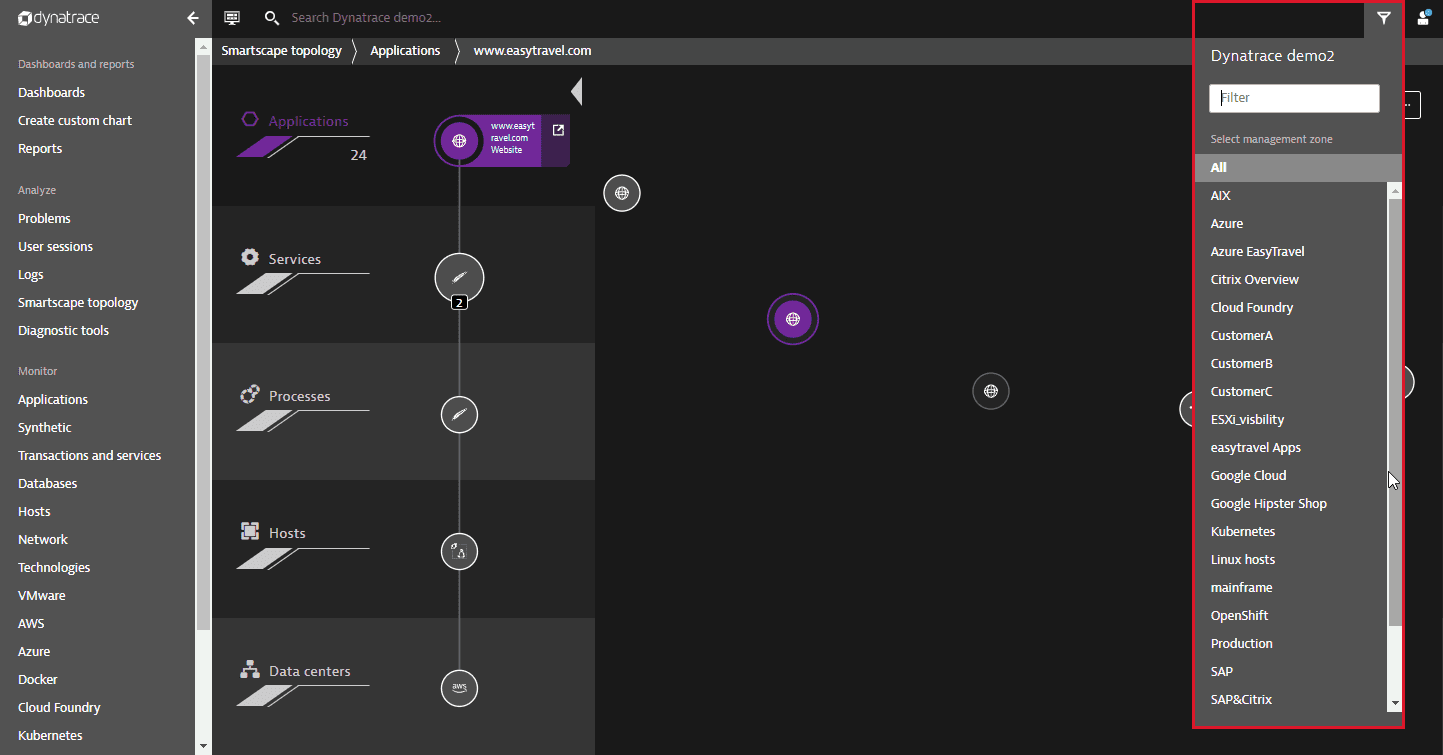Click the Data centers layer icon

pyautogui.click(x=250, y=669)
